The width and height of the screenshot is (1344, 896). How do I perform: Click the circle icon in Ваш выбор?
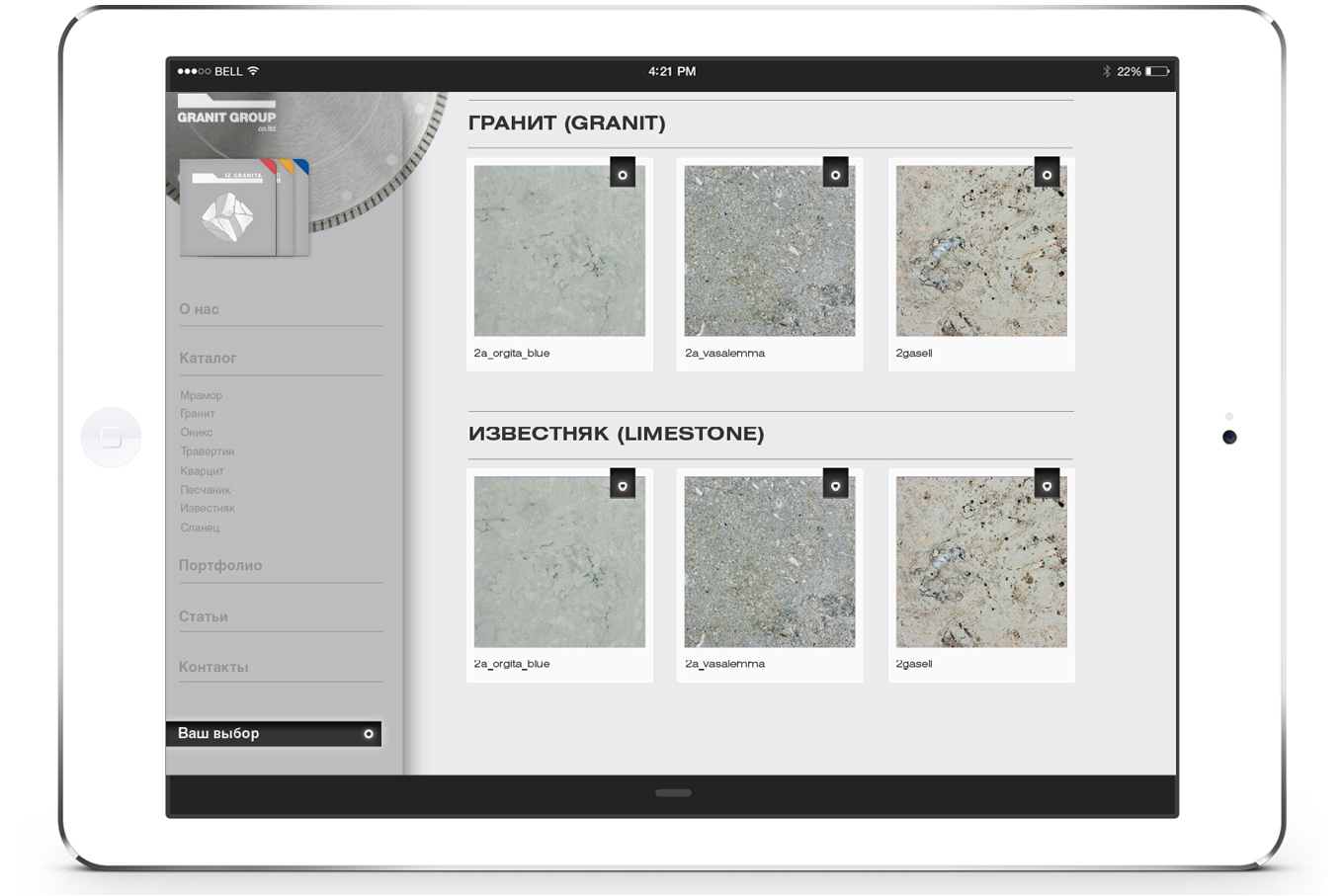tap(369, 734)
